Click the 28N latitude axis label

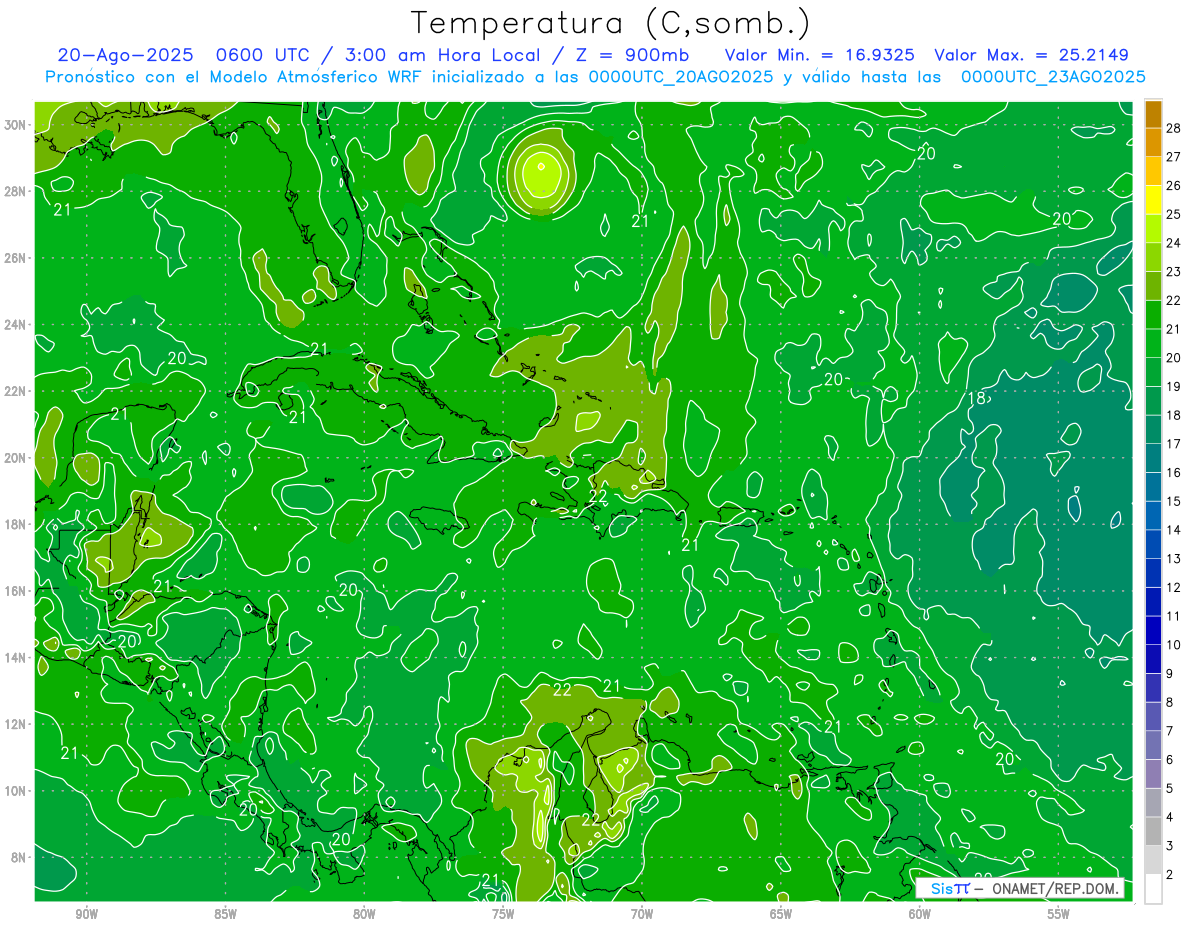point(15,191)
